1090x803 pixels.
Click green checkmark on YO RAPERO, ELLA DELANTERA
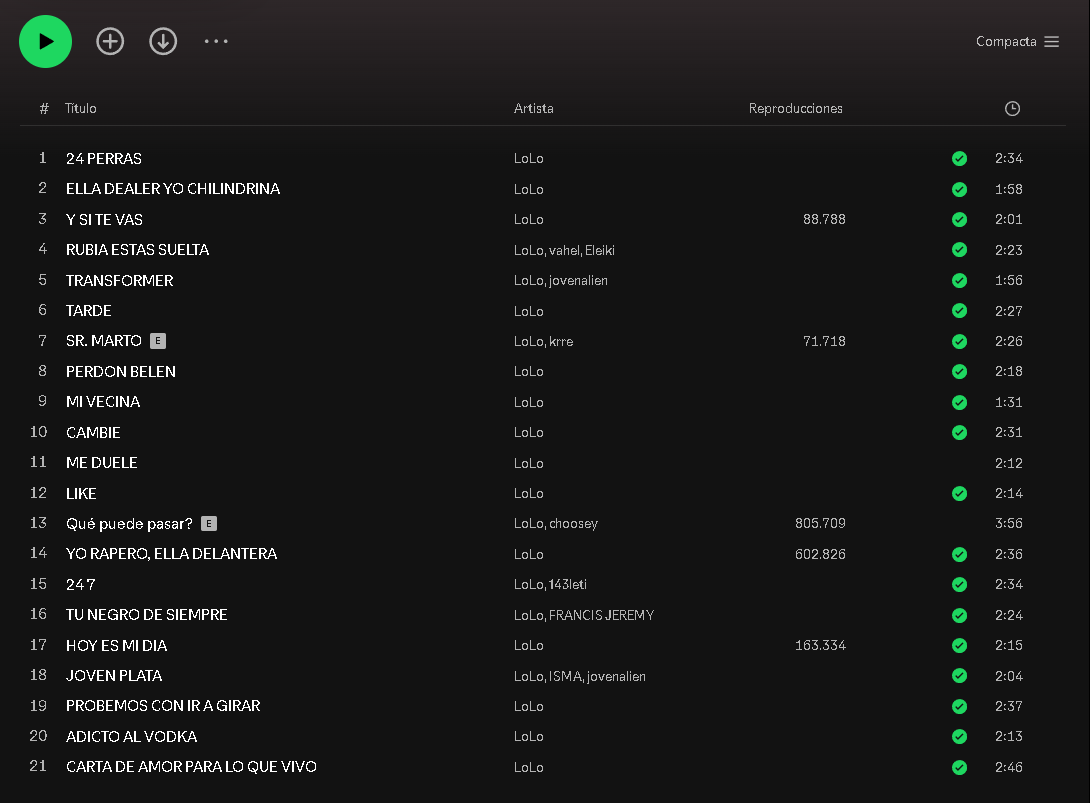click(959, 554)
